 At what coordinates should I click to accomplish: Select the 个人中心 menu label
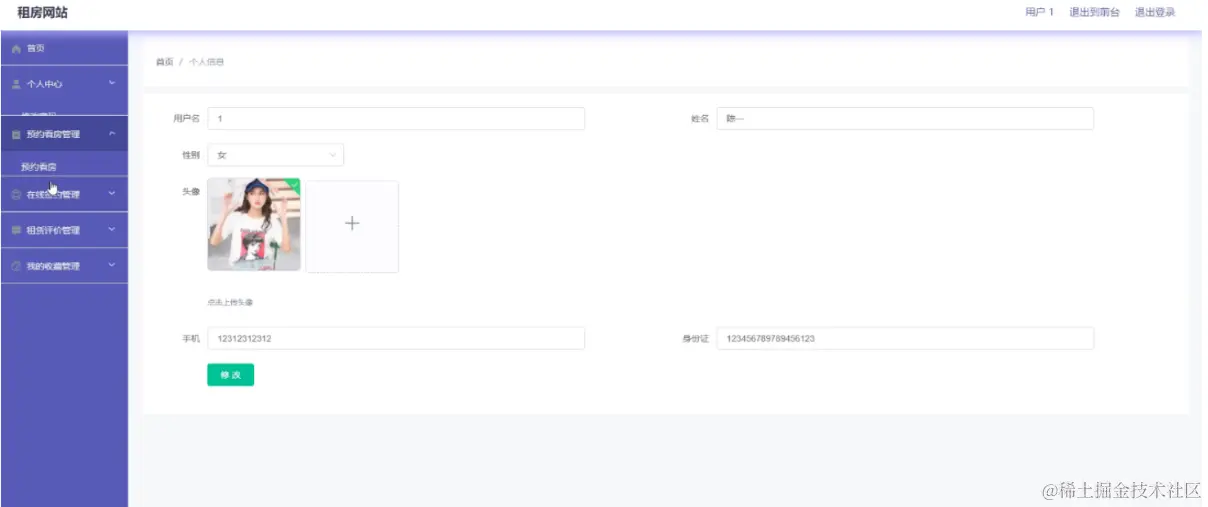[x=44, y=84]
